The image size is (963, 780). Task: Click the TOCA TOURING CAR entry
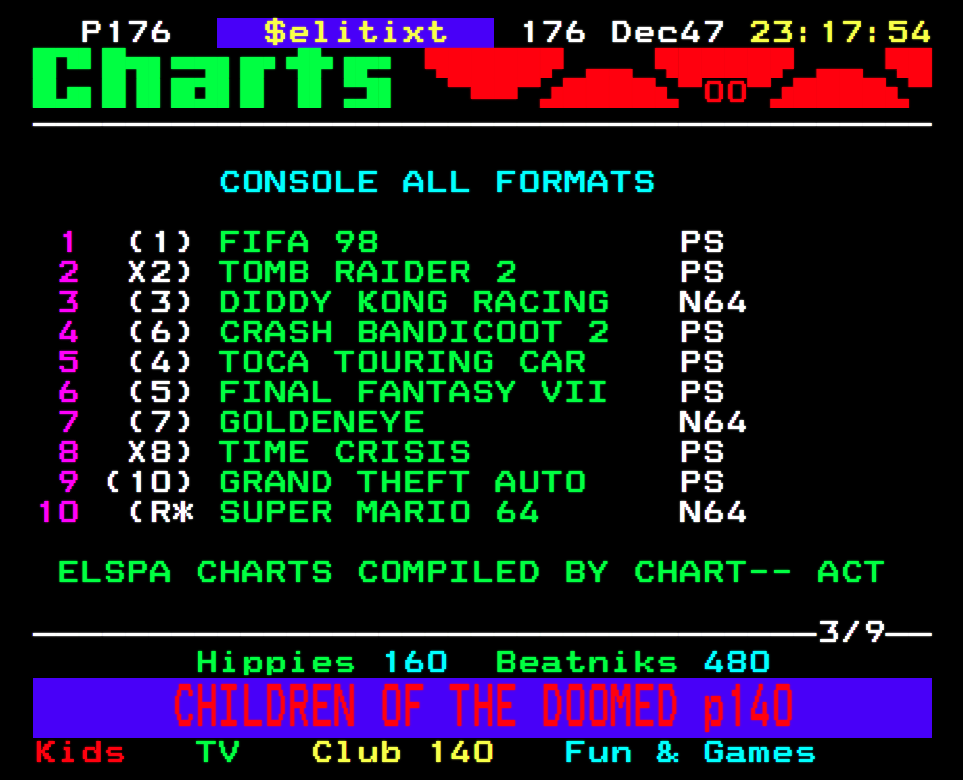pyautogui.click(x=403, y=362)
